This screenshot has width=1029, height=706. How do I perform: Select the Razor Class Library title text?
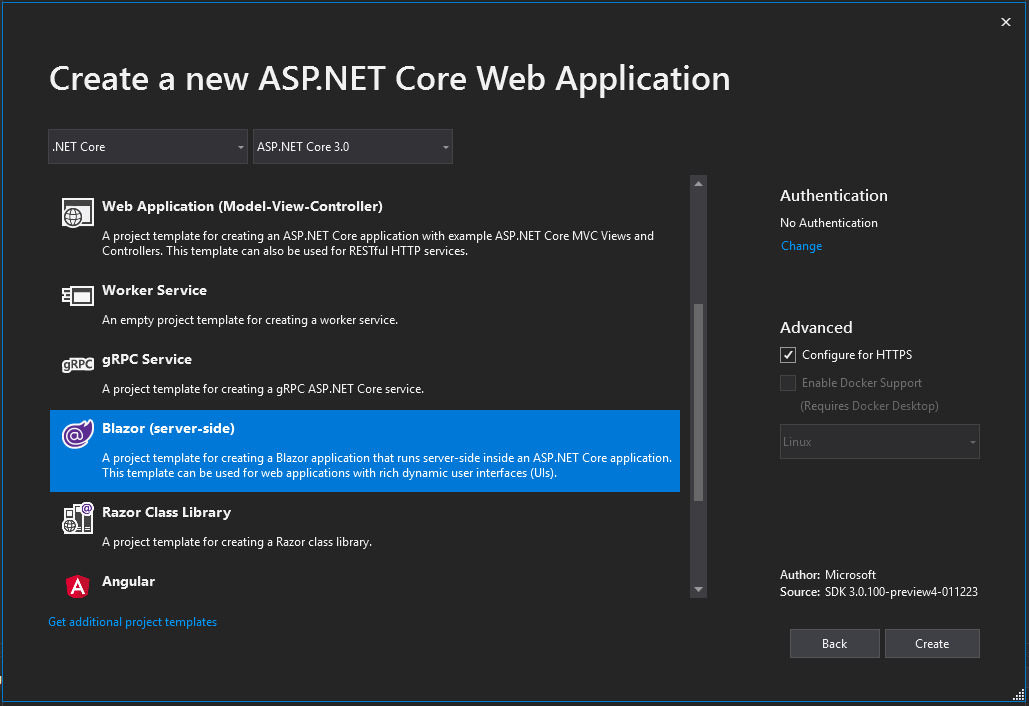click(167, 512)
